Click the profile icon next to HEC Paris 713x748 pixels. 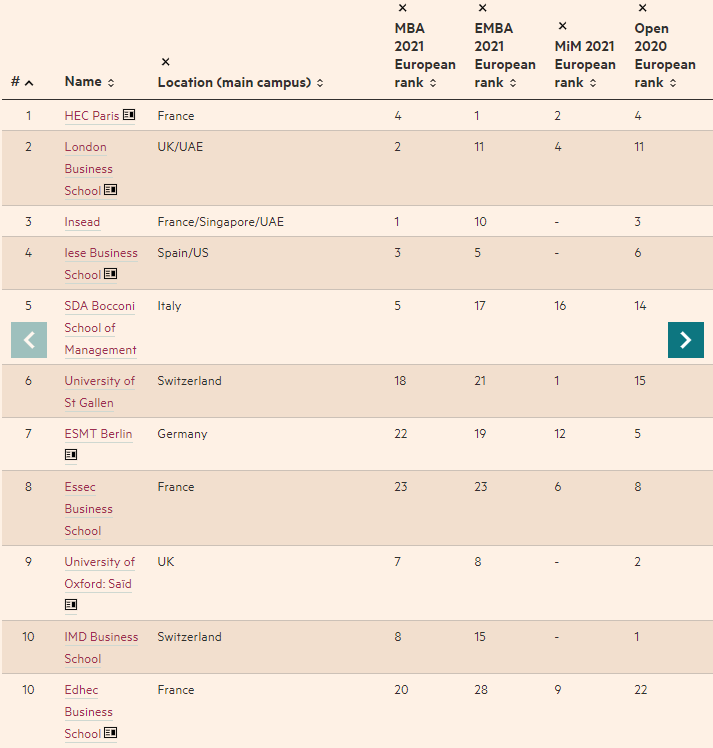click(129, 115)
